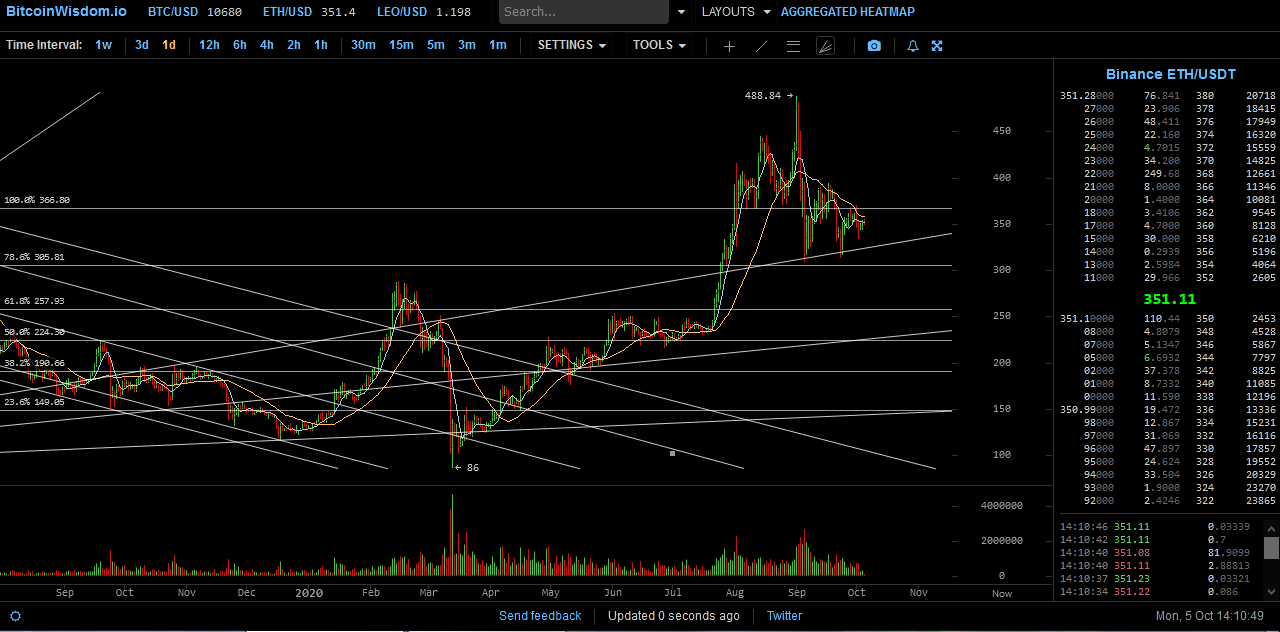Screen dimensions: 1280x632
Task: Open the Twitter link in the footer
Action: 784,616
